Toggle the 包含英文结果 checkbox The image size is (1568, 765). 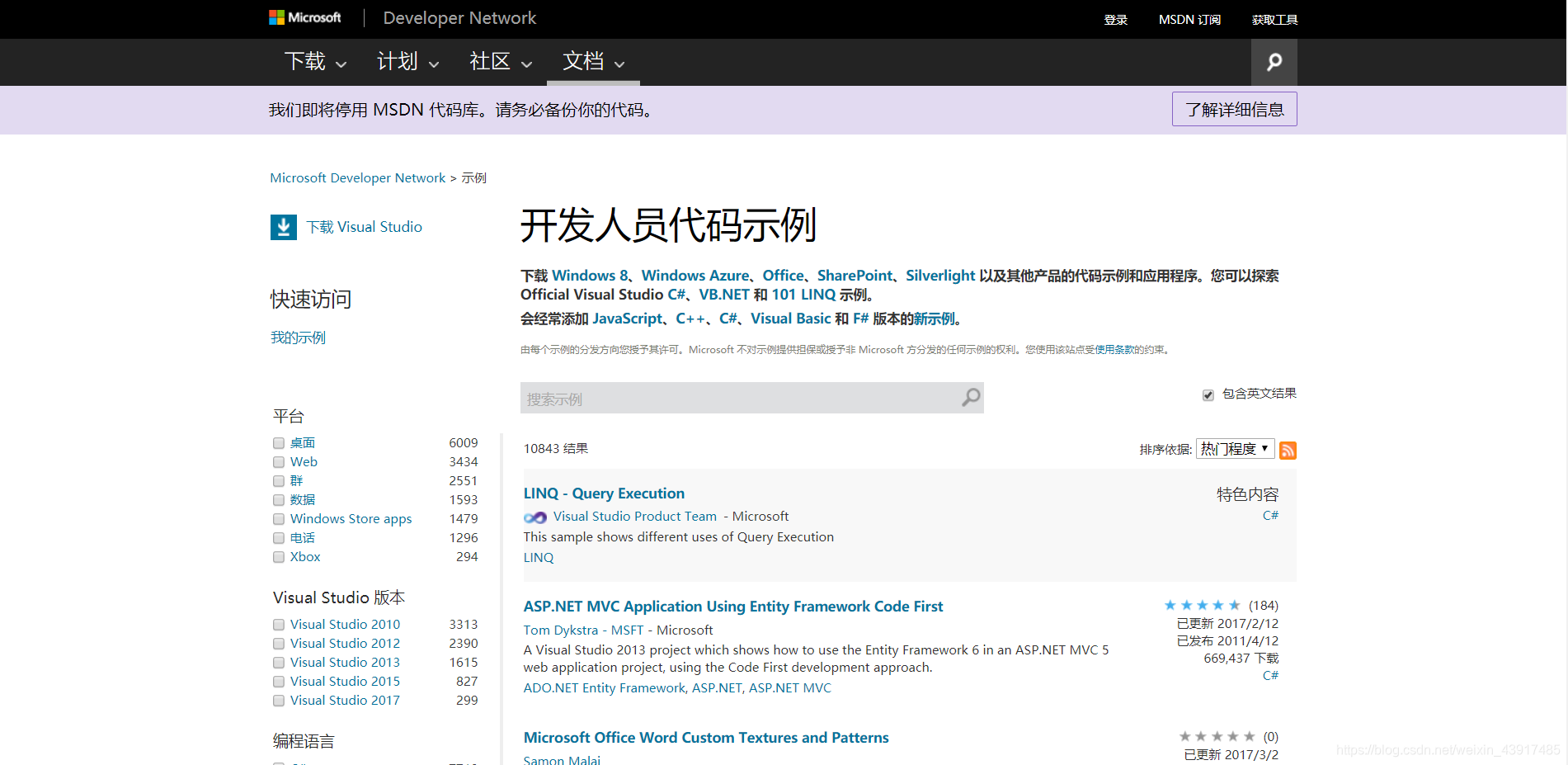1208,395
